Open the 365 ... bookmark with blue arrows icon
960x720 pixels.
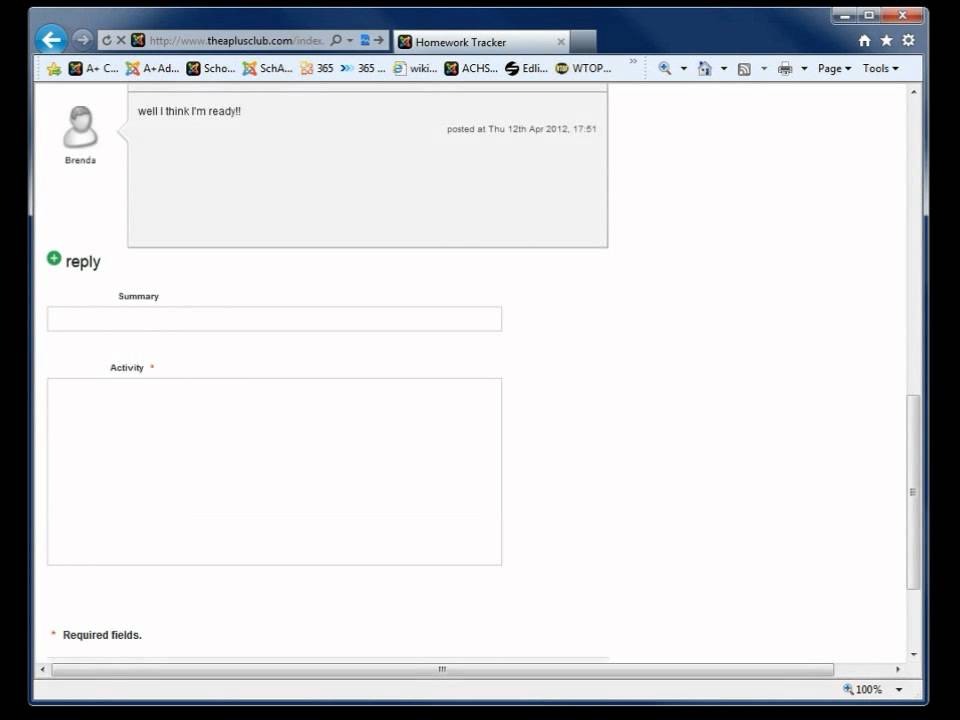[x=363, y=69]
